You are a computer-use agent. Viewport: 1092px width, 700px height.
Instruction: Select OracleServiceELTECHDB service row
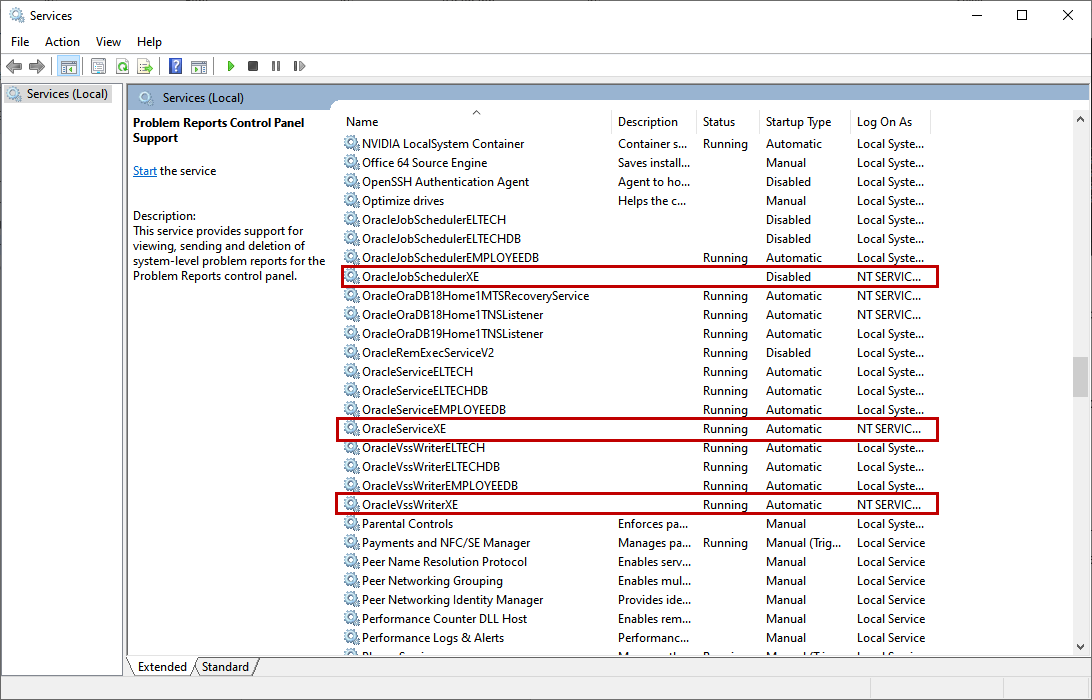click(x=637, y=391)
